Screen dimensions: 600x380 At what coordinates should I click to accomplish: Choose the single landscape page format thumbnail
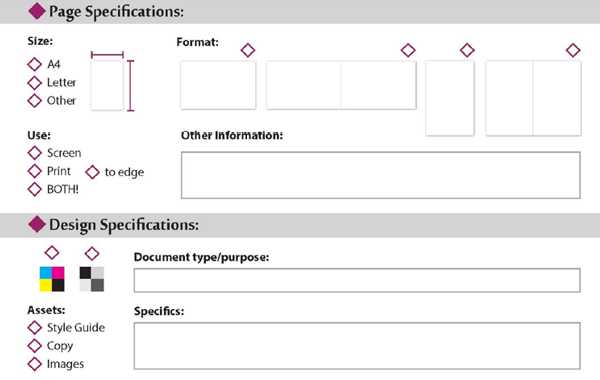point(218,85)
